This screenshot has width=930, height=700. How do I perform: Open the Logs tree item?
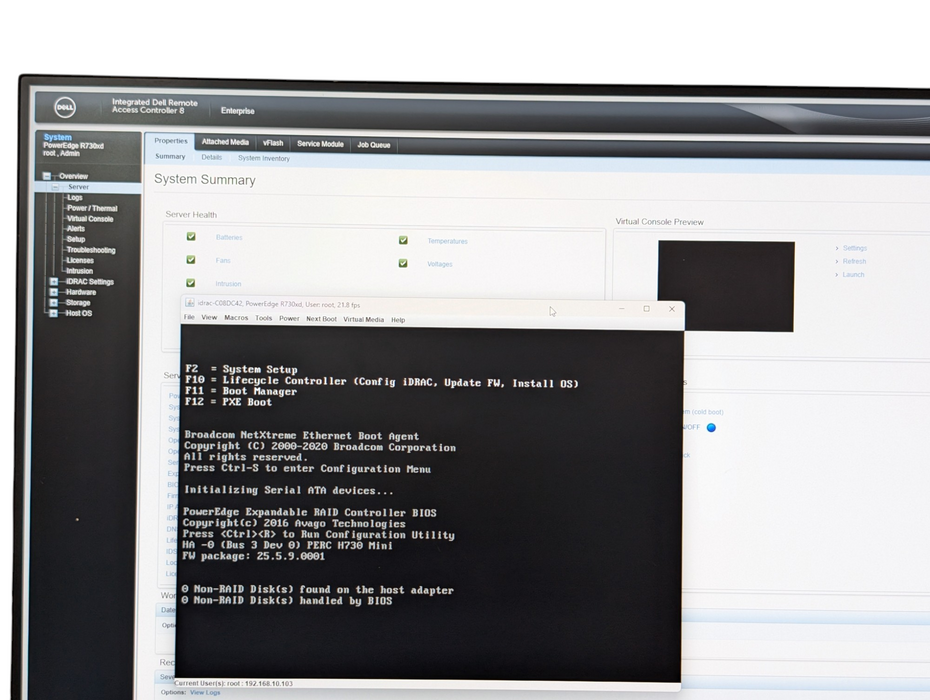75,198
